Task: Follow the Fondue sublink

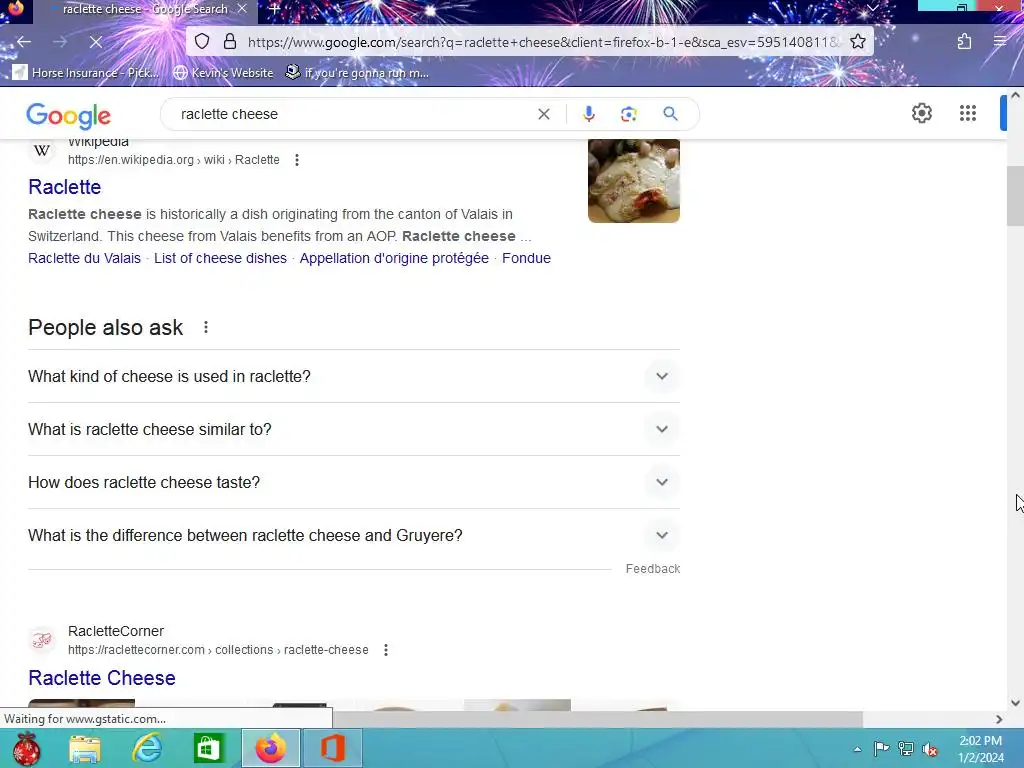Action: click(x=526, y=258)
